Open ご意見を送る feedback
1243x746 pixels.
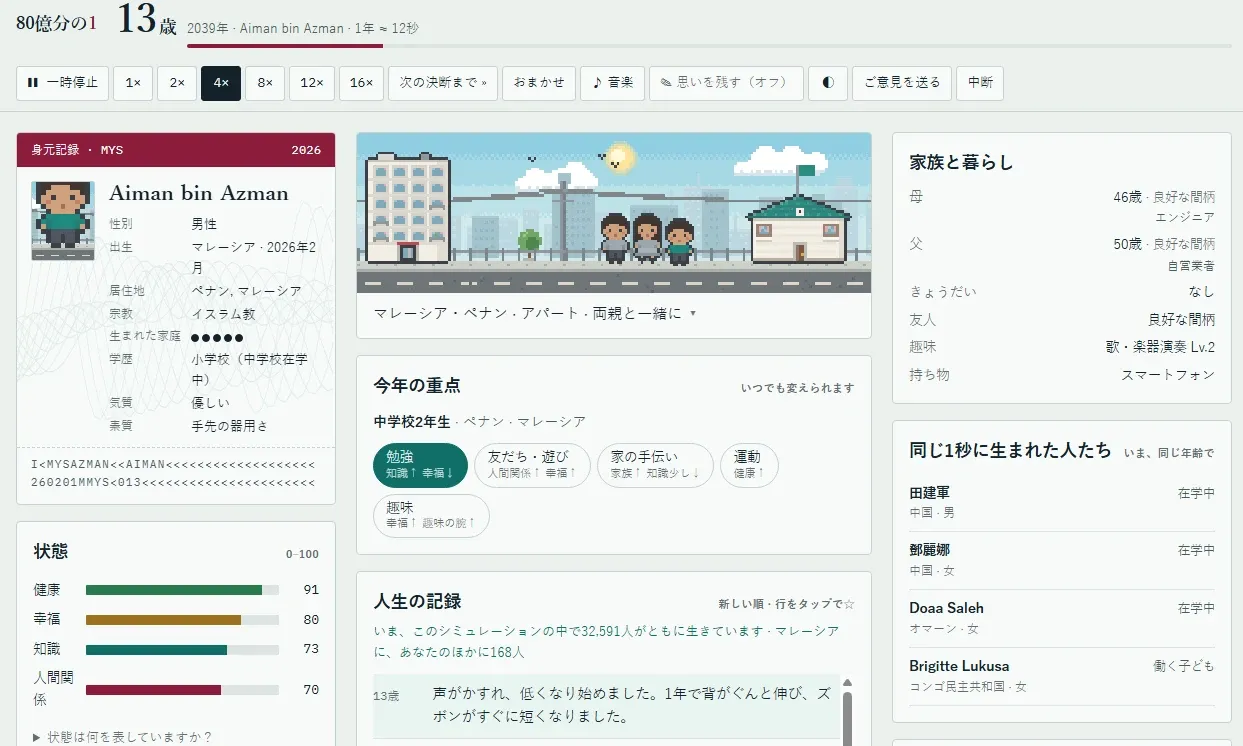[902, 83]
